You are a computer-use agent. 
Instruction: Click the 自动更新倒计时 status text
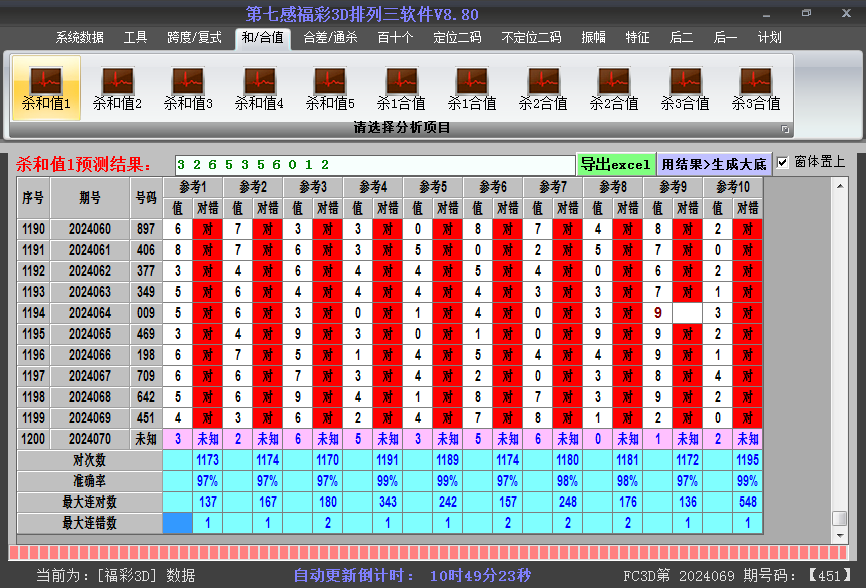click(412, 575)
